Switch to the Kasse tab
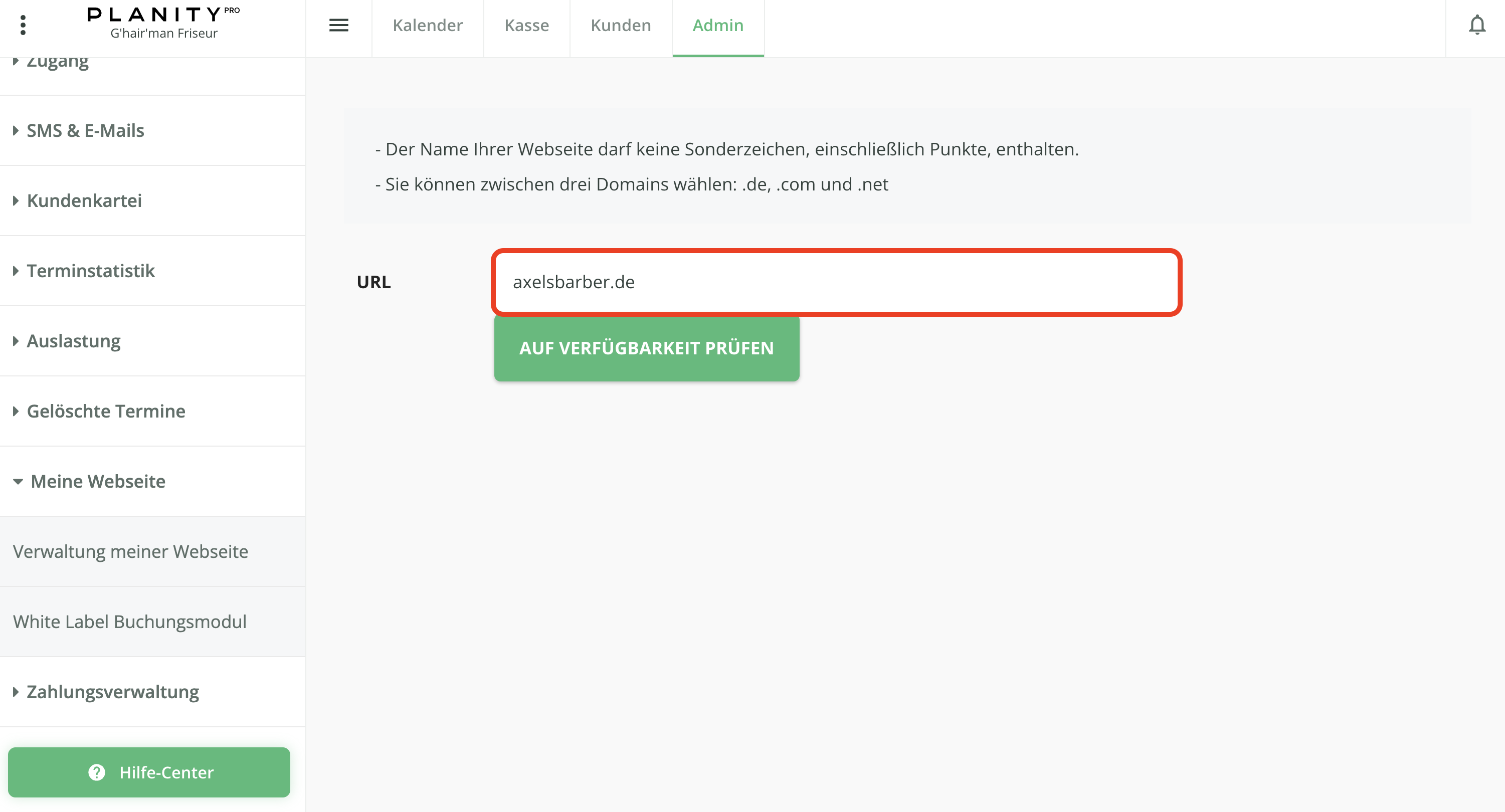Screen dimensions: 1505x812 point(526,25)
